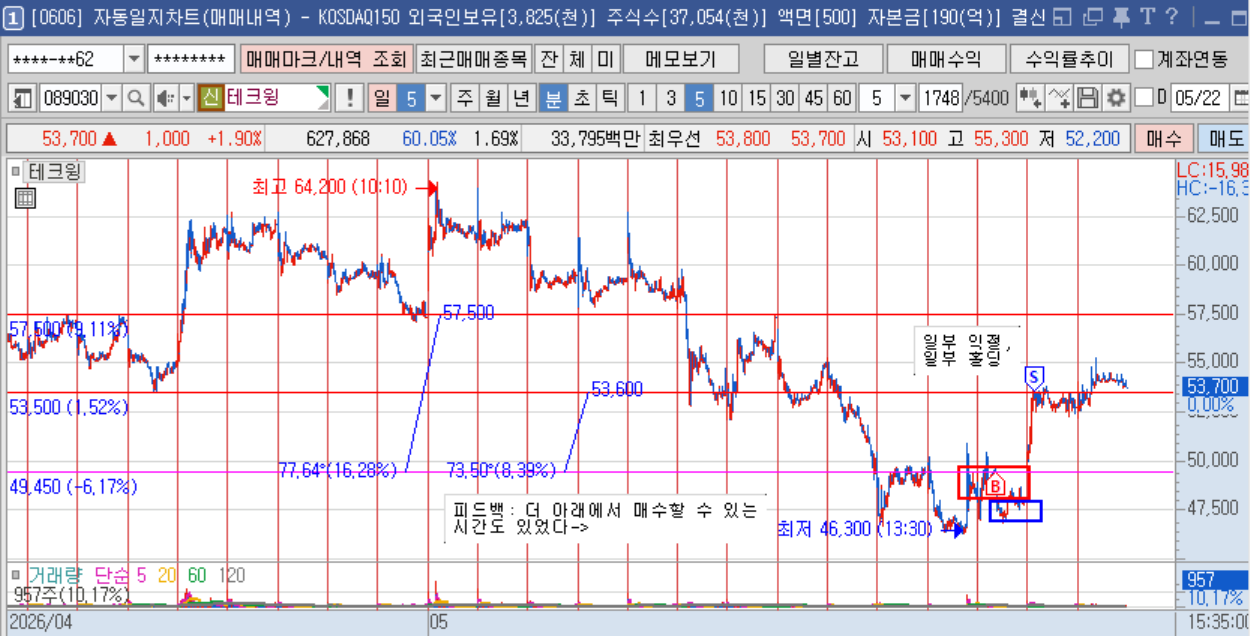Click the magnifier stock search icon

tap(135, 98)
